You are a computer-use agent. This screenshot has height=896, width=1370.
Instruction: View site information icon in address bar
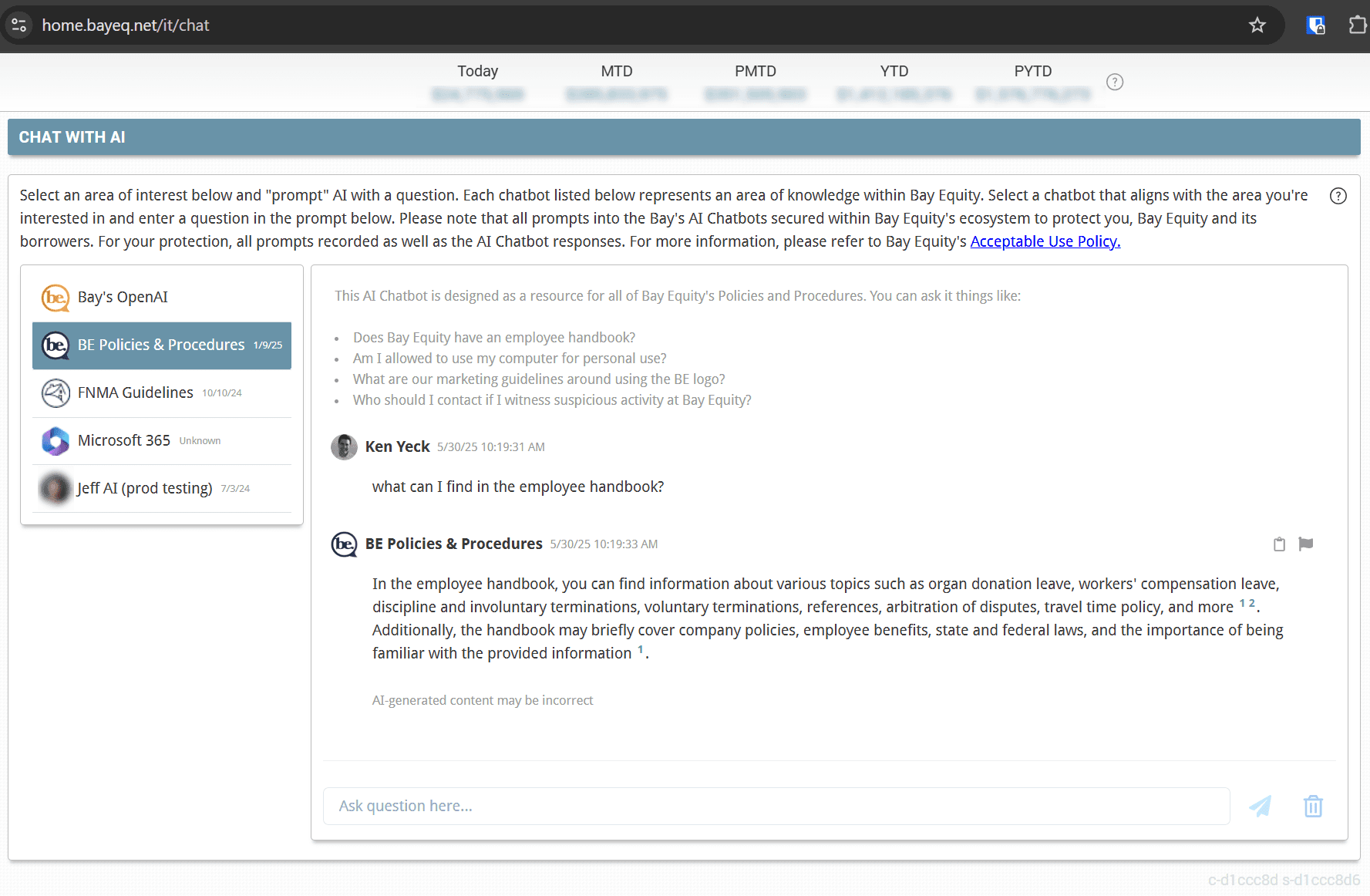pos(19,25)
